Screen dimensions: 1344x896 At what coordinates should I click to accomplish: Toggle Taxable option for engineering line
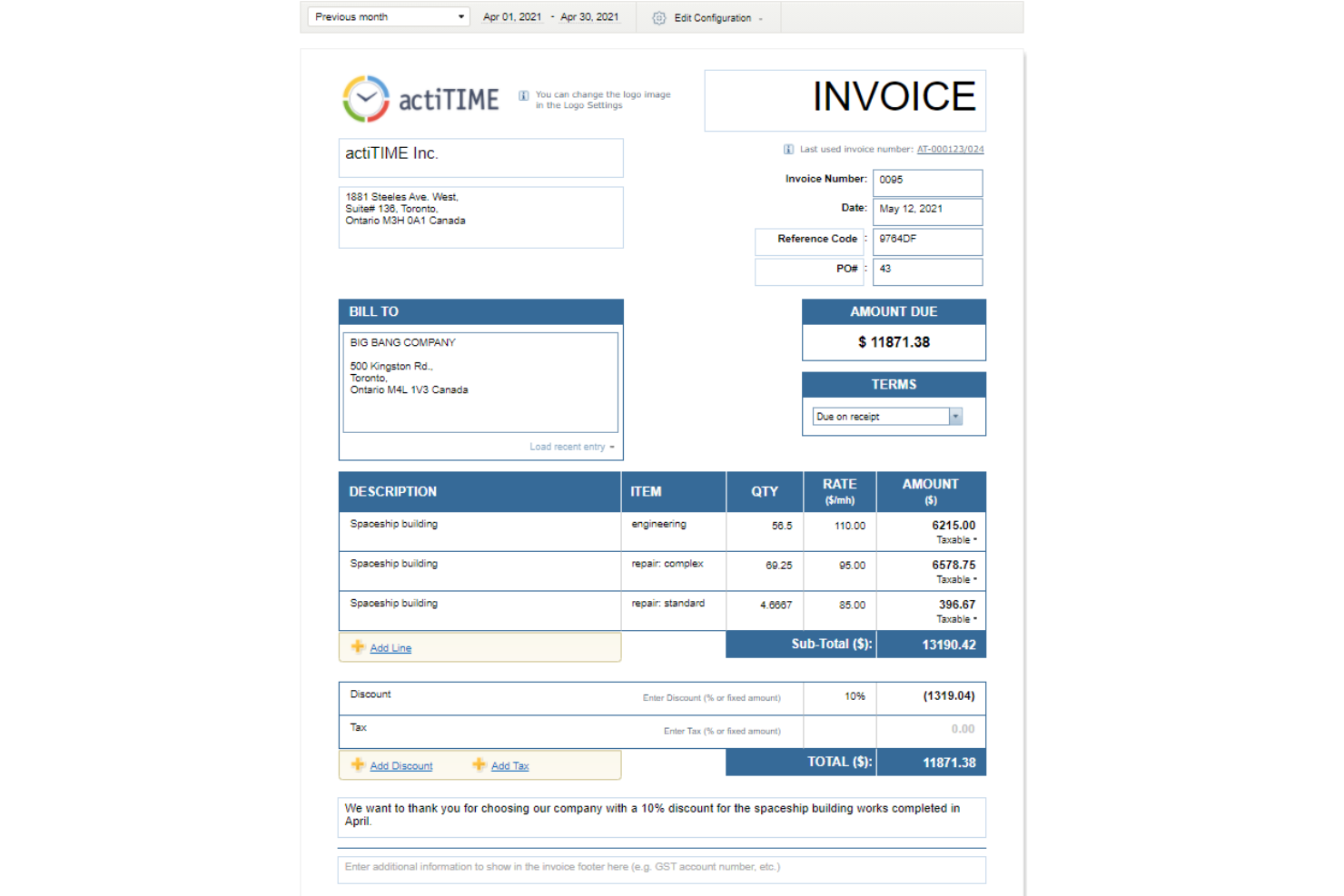[956, 540]
